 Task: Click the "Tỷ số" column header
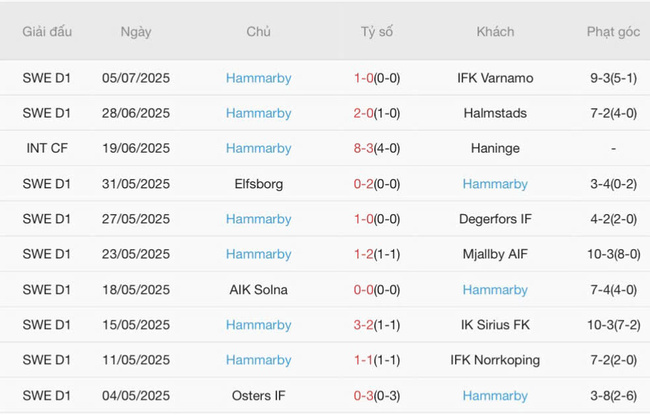click(377, 32)
